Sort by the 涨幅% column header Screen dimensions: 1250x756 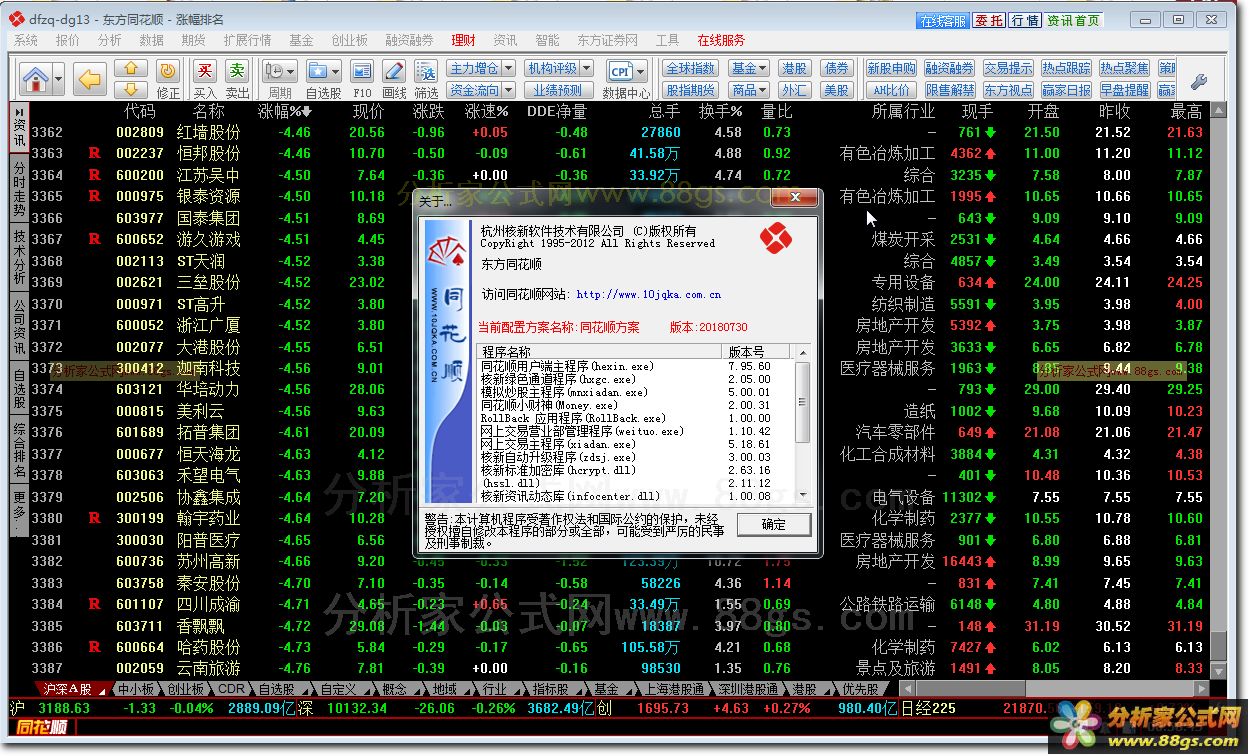coord(285,111)
